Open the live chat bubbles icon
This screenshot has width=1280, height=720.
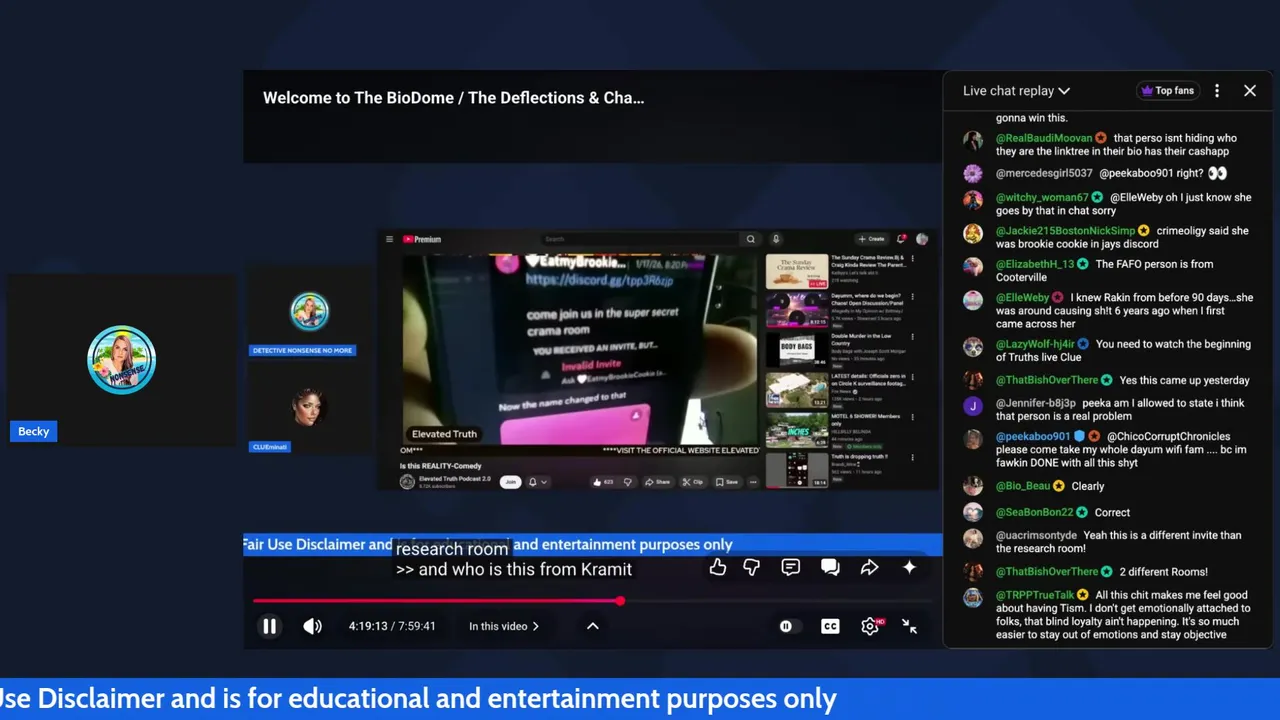[x=830, y=567]
